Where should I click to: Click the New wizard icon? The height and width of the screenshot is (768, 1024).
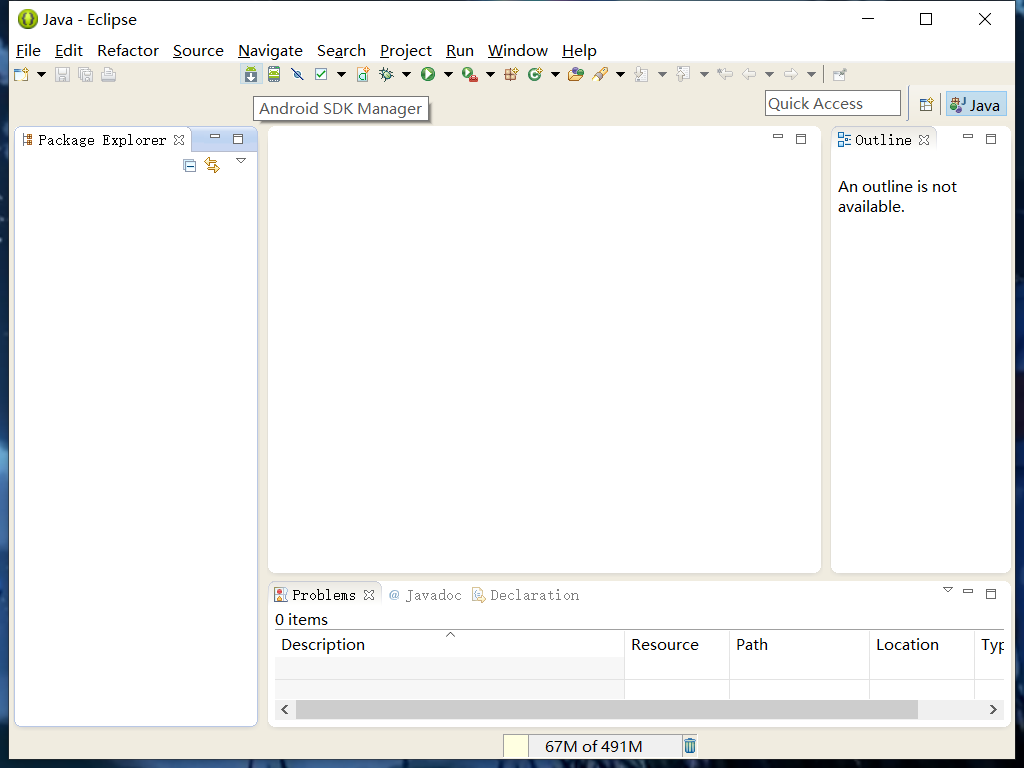coord(22,74)
